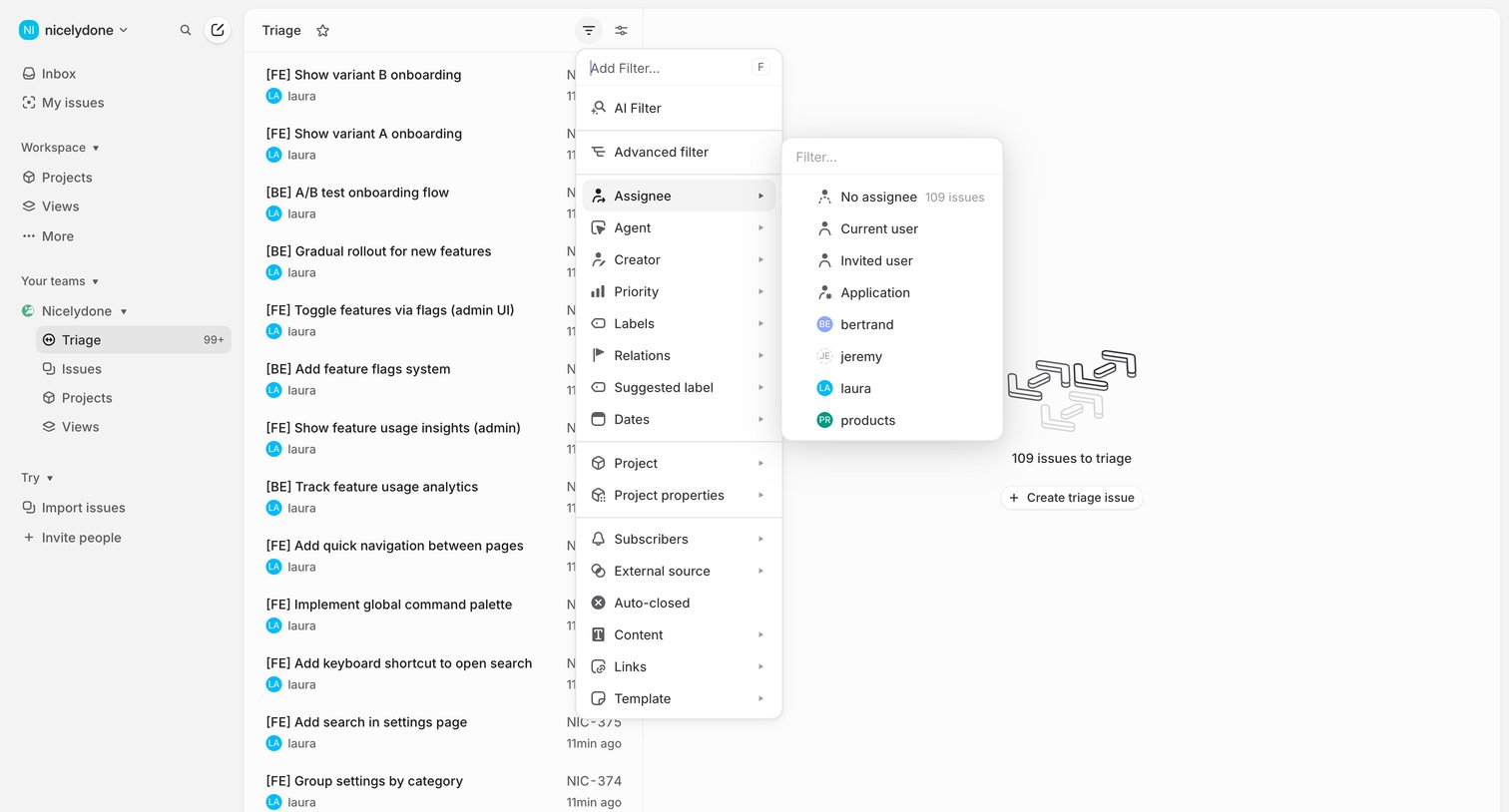1509x812 pixels.
Task: Focus the Add Filter search field
Action: [x=667, y=68]
